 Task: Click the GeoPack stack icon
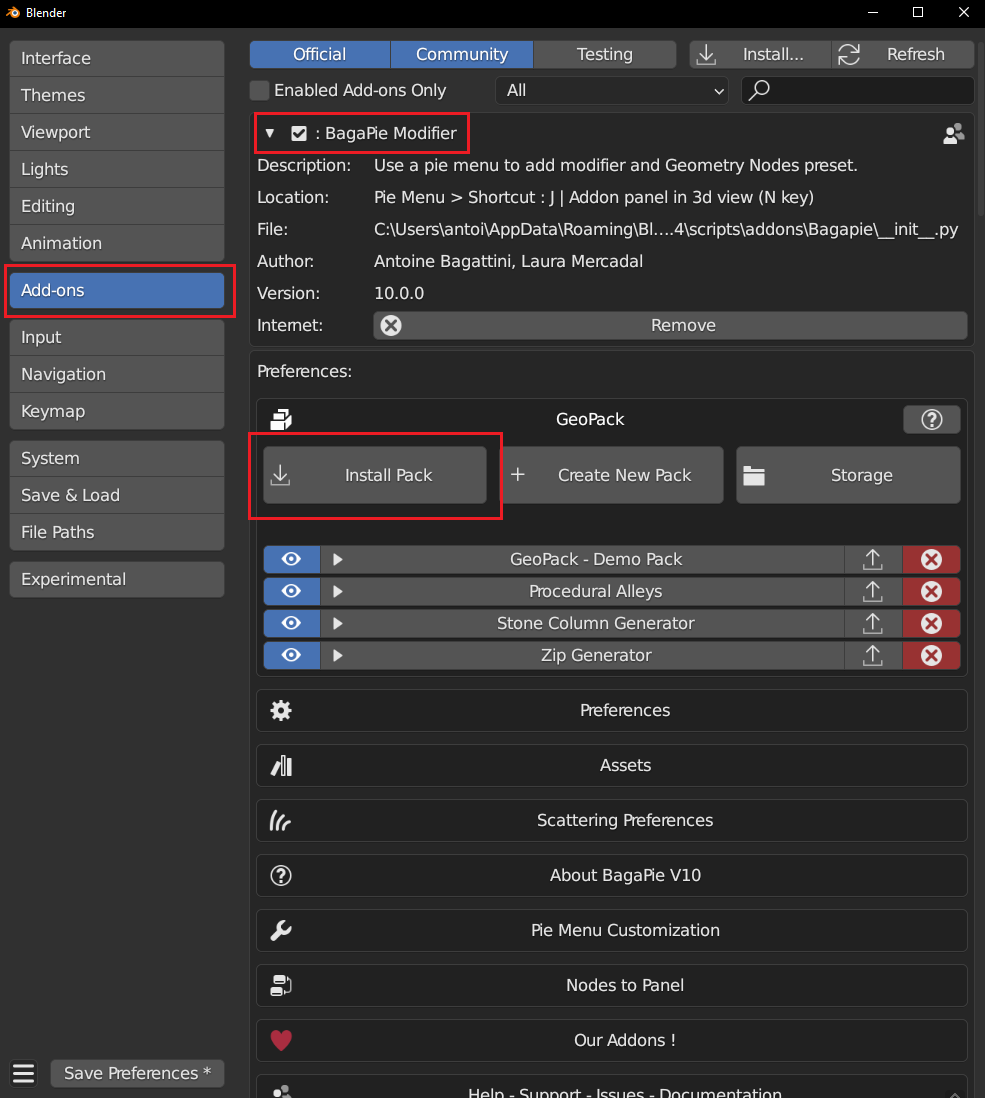click(281, 419)
